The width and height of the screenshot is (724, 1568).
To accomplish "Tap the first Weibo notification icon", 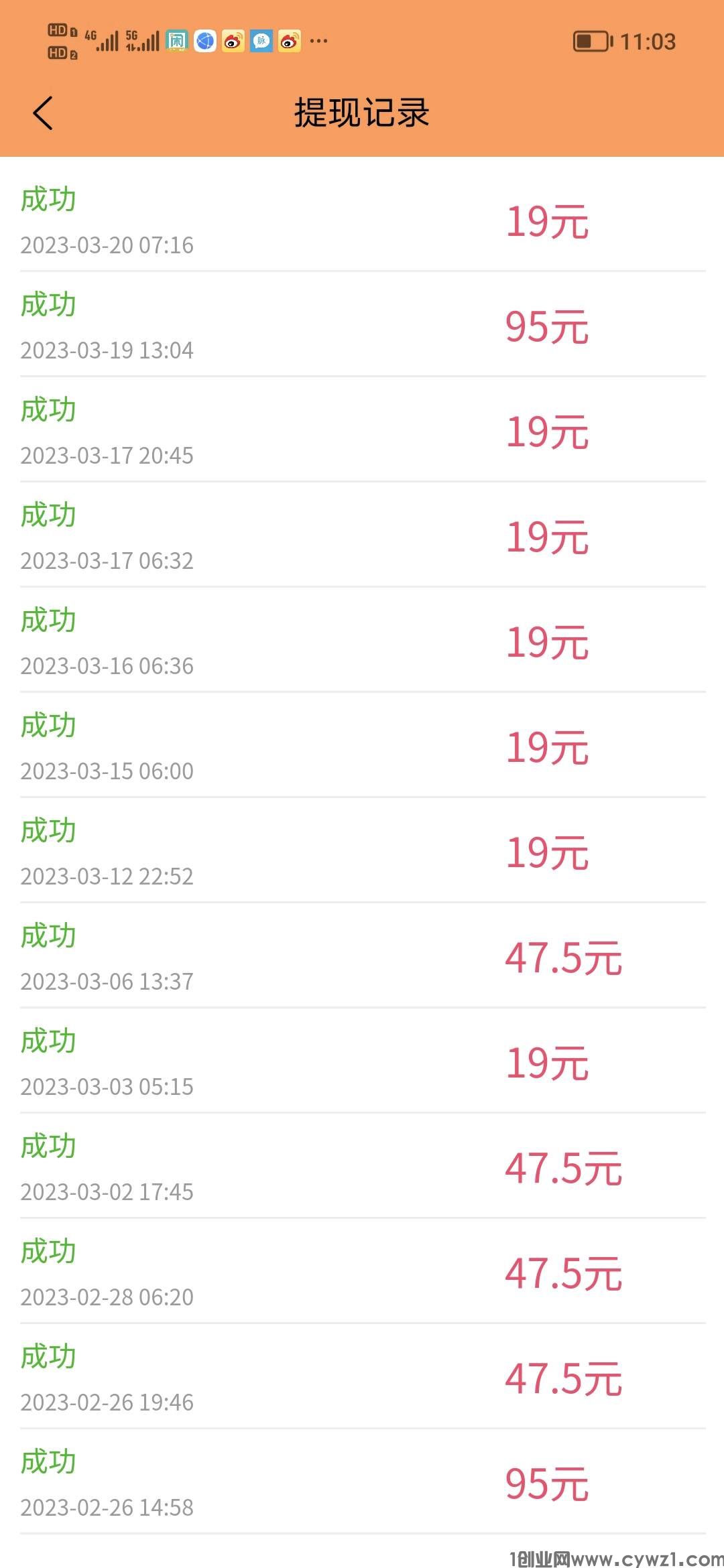I will 233,42.
